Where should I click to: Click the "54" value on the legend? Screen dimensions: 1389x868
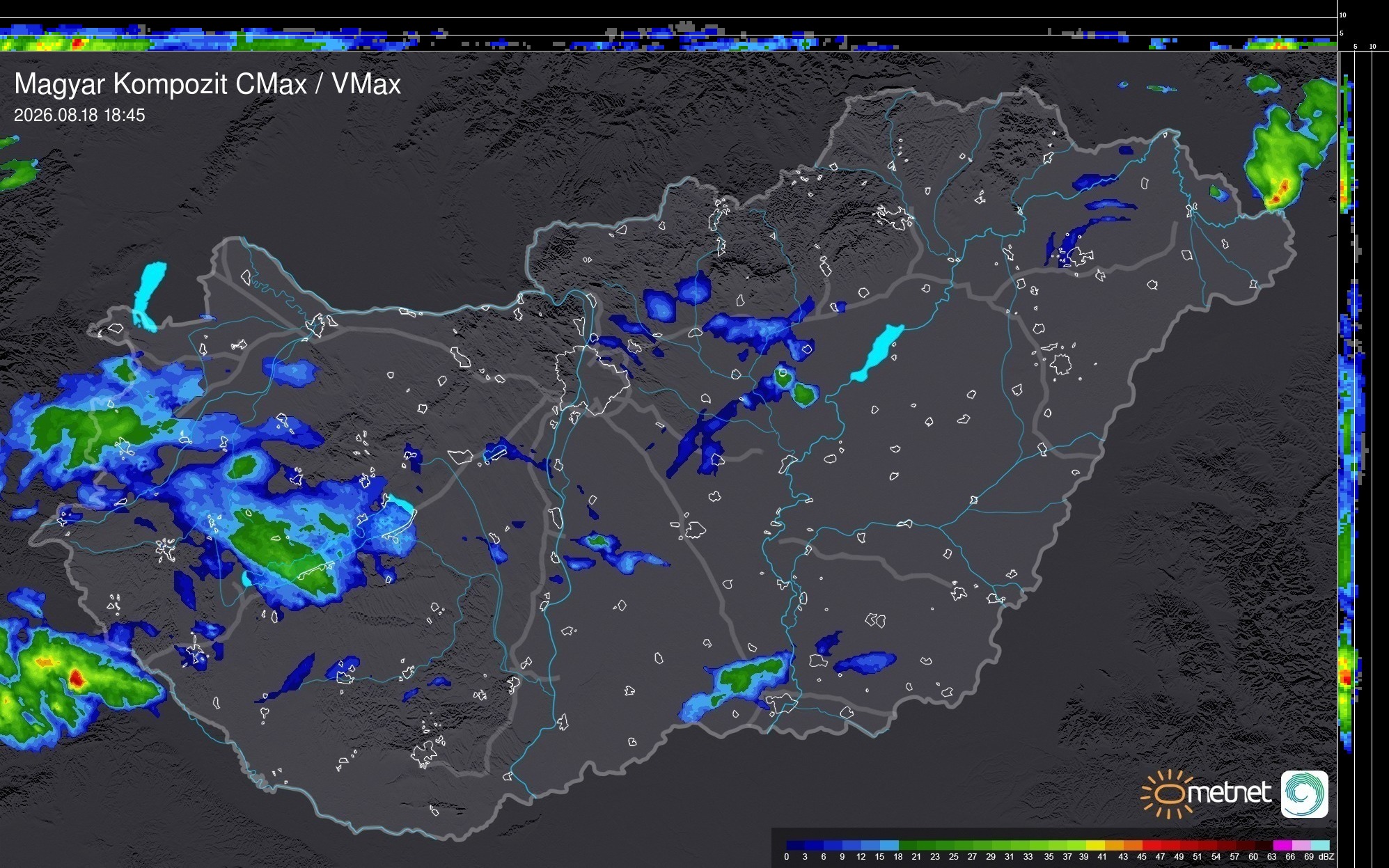point(1216,857)
